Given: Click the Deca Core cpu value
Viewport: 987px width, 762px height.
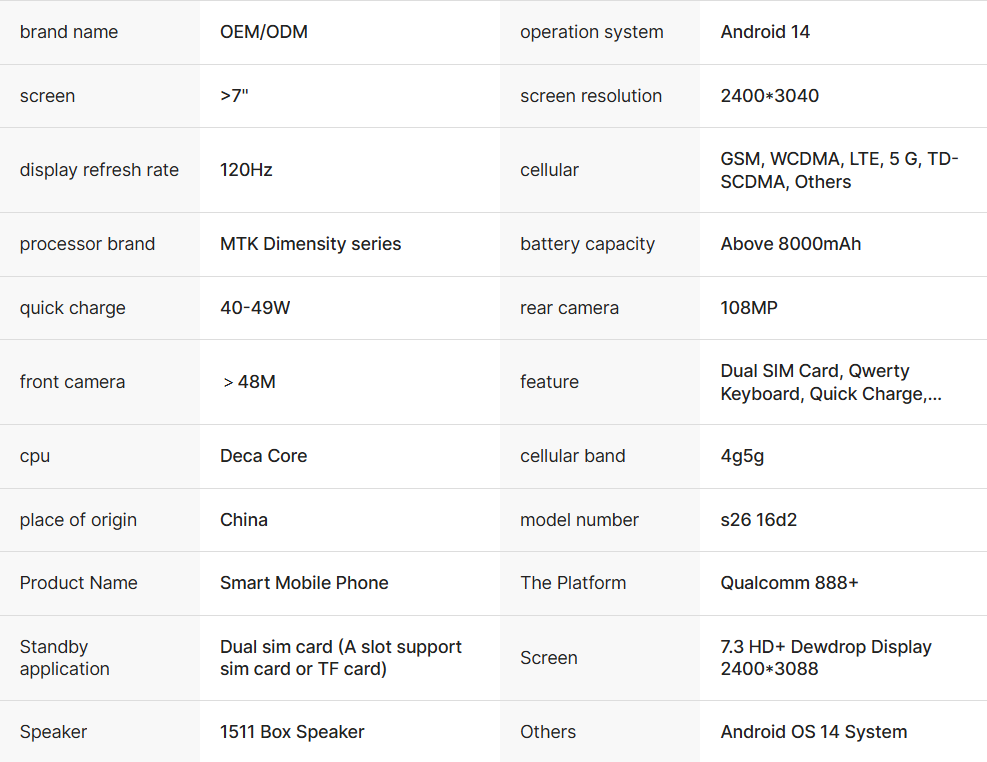Looking at the screenshot, I should [263, 456].
